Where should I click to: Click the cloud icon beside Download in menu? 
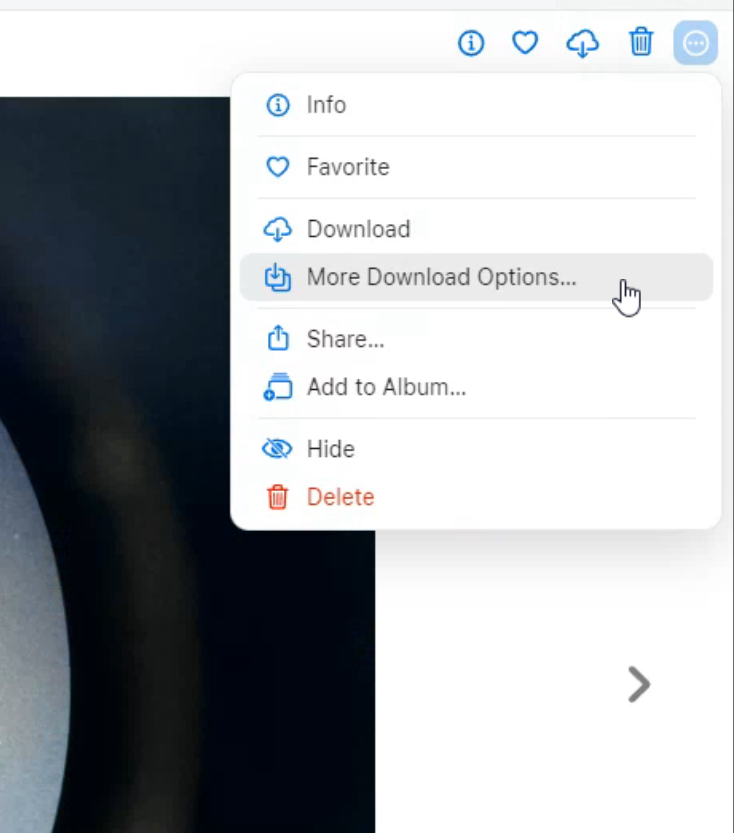point(277,229)
